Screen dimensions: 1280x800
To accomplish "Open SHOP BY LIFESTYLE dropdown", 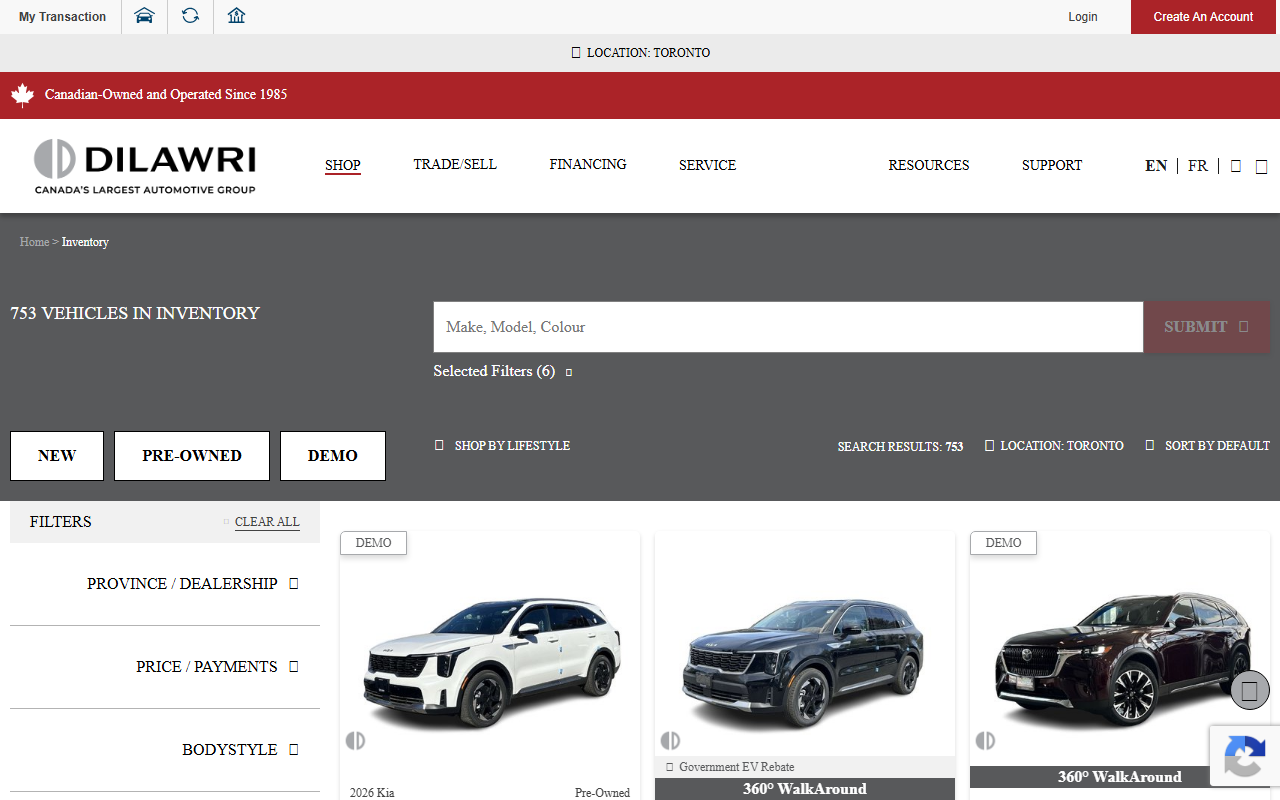I will pyautogui.click(x=502, y=446).
